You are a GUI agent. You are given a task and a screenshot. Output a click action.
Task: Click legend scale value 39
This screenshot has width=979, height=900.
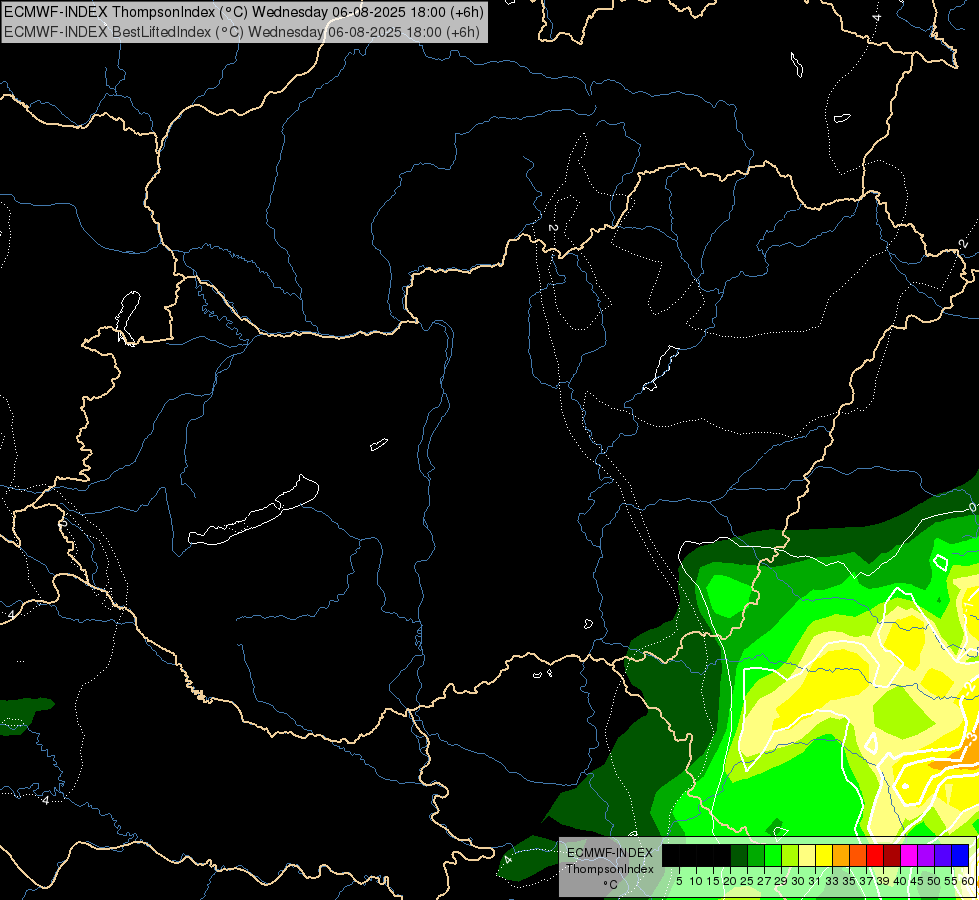point(883,881)
